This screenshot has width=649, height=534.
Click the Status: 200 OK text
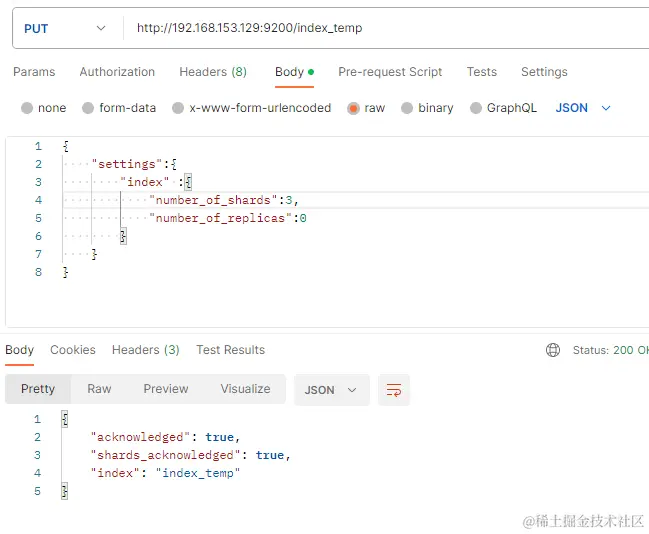point(611,350)
